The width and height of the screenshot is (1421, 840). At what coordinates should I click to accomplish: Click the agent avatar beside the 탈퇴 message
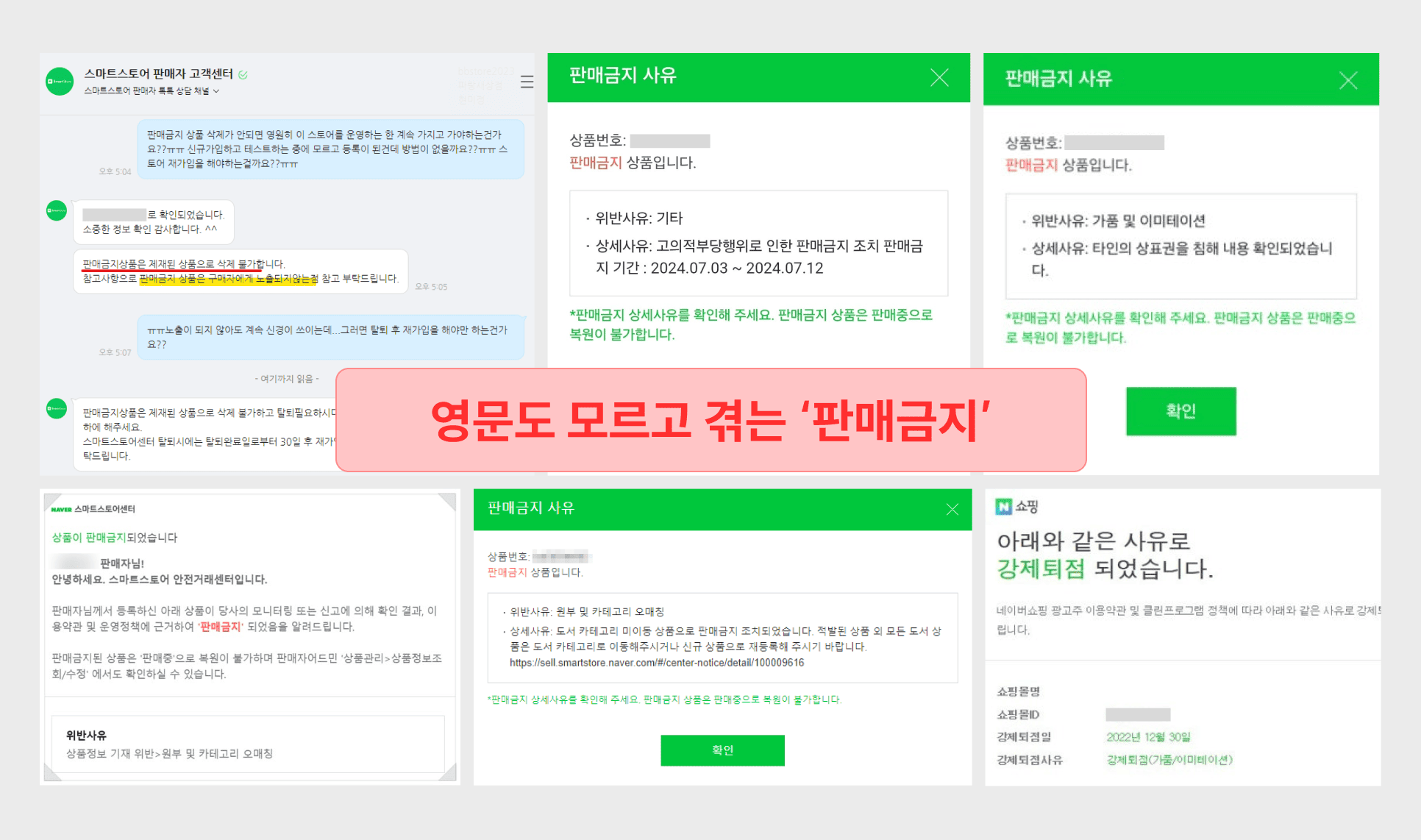pos(57,408)
